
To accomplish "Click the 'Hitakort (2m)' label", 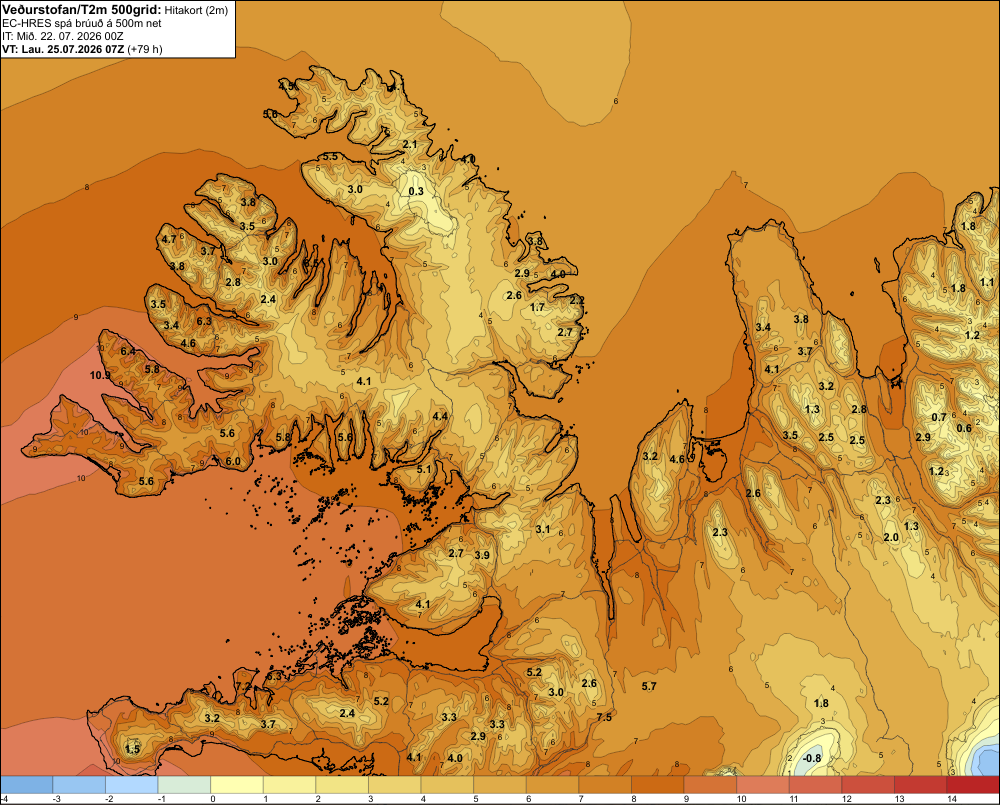I will [x=196, y=10].
